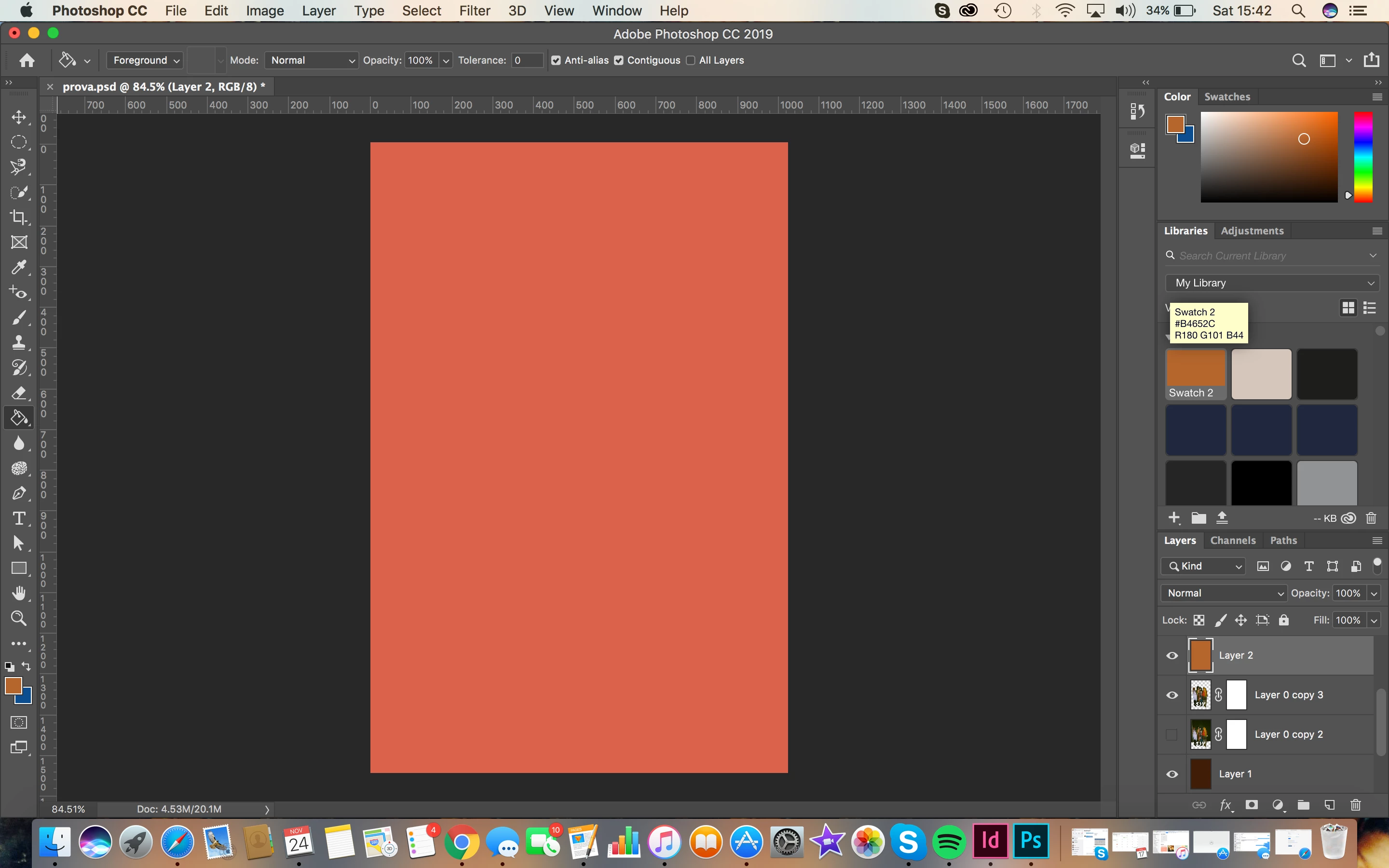Switch to the Adjustments tab
Screen dimensions: 1389x868
(x=1252, y=231)
